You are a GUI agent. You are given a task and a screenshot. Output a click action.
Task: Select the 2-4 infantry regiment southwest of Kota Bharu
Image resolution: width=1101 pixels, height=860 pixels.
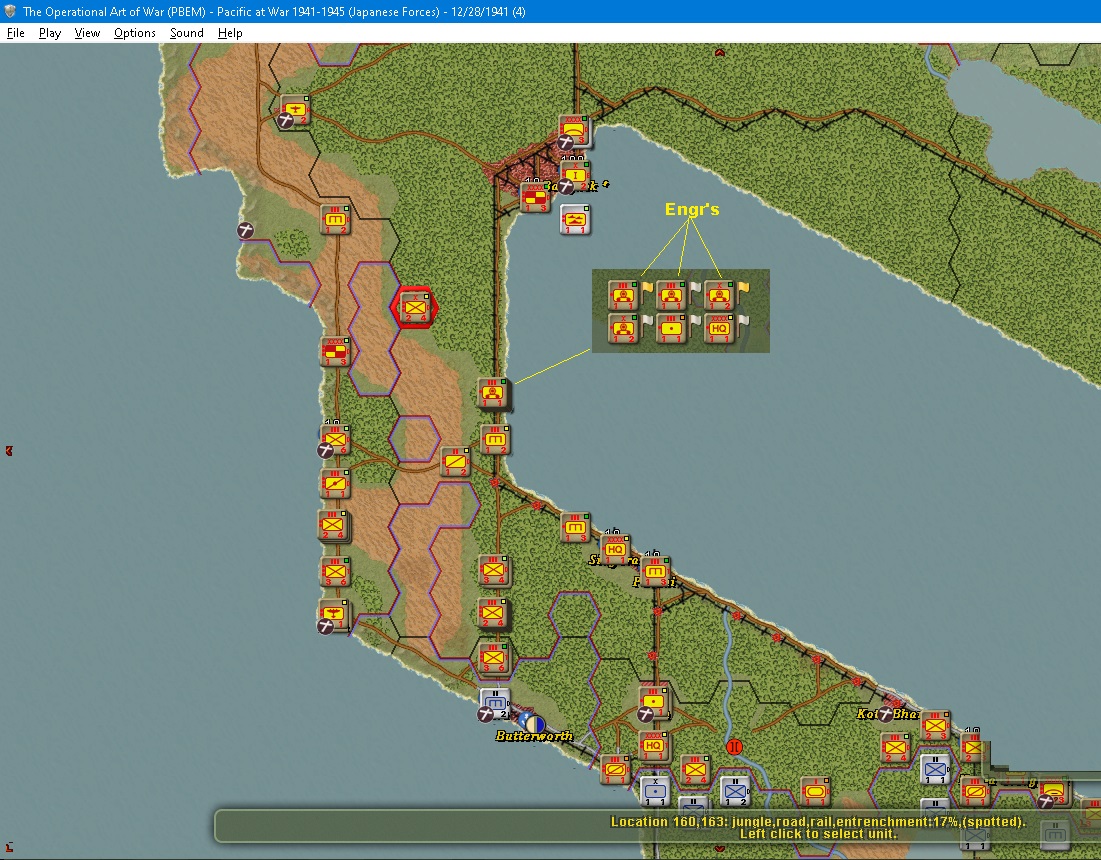[x=896, y=748]
